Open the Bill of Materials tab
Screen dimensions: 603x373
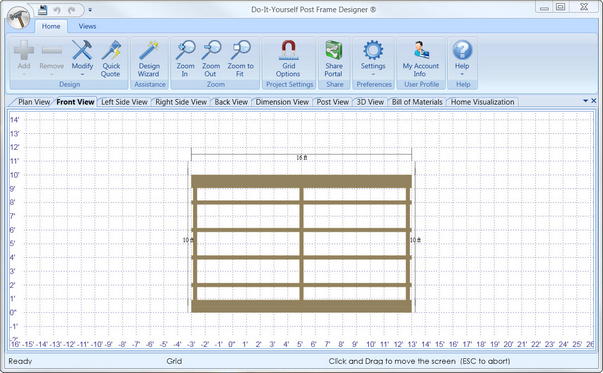coord(417,102)
